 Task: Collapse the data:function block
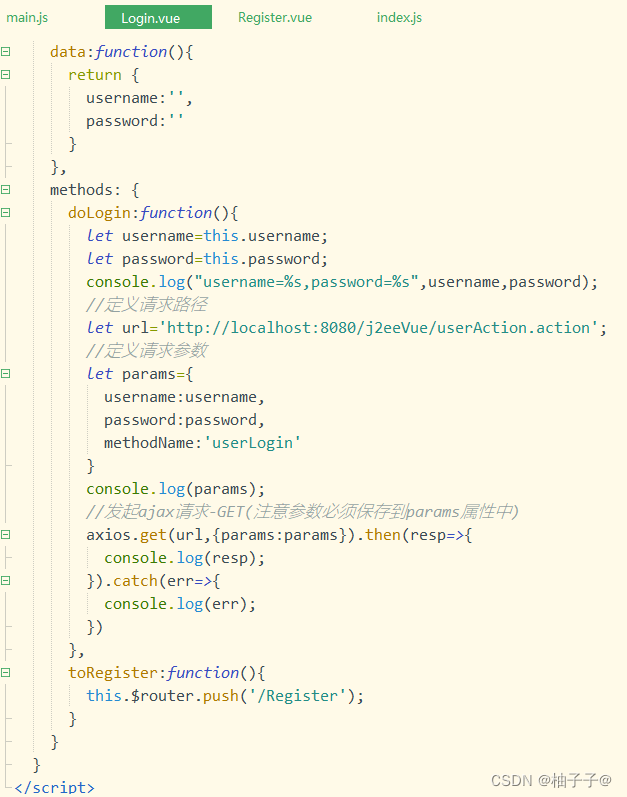[x=6, y=52]
